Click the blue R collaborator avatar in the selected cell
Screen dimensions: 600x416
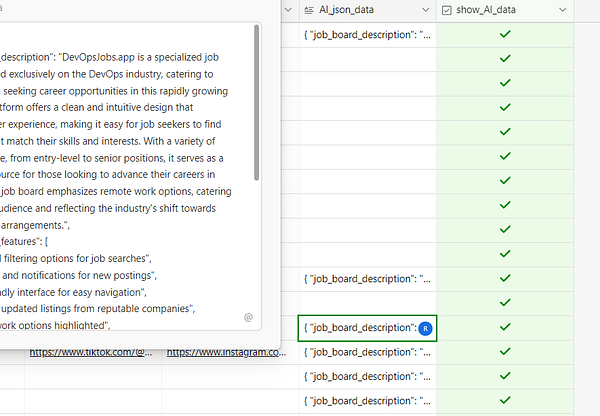[x=425, y=328]
